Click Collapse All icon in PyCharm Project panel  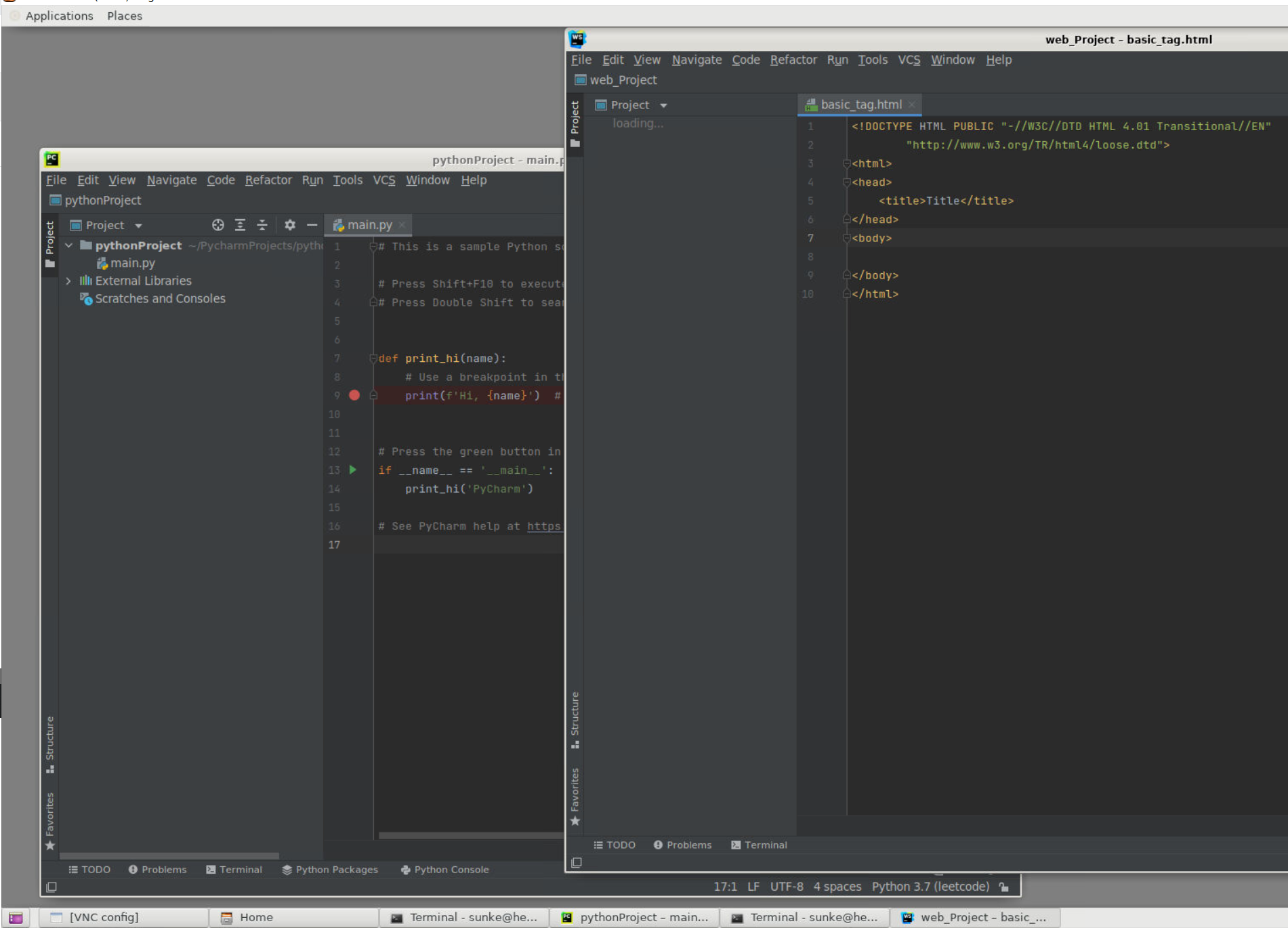(262, 225)
